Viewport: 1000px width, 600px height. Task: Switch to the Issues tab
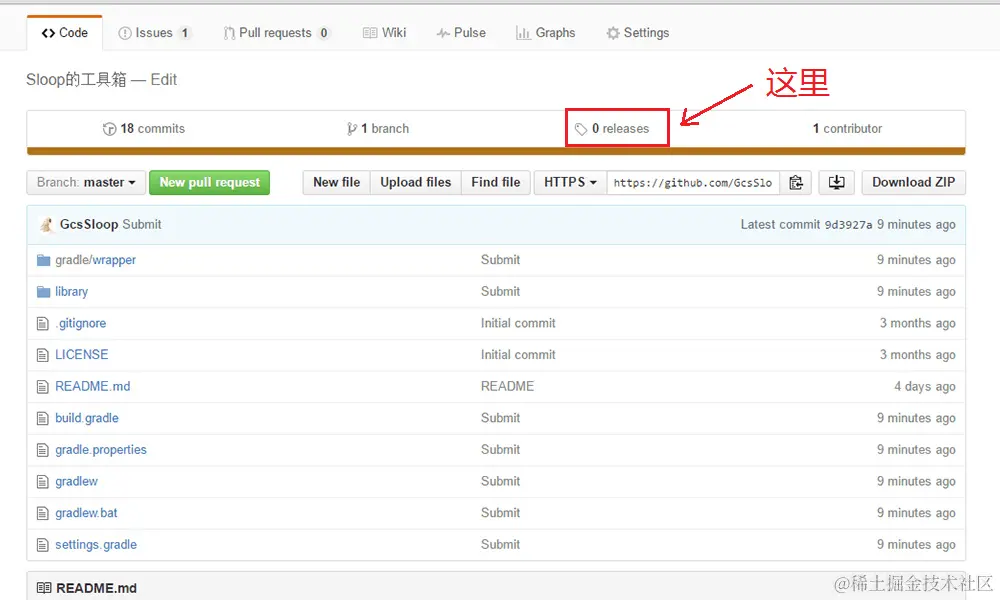click(154, 33)
